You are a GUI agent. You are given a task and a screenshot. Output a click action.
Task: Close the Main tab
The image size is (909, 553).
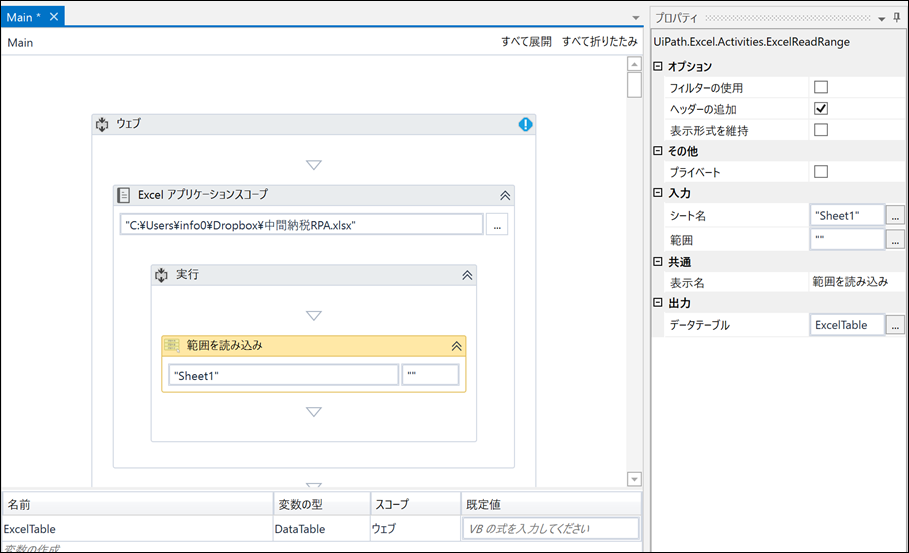(54, 17)
